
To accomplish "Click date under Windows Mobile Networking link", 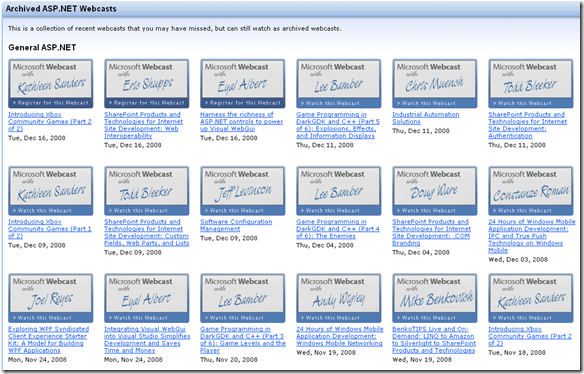I will click(x=326, y=352).
